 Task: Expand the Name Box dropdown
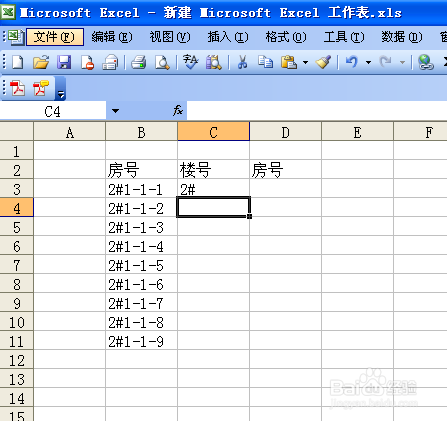point(115,111)
